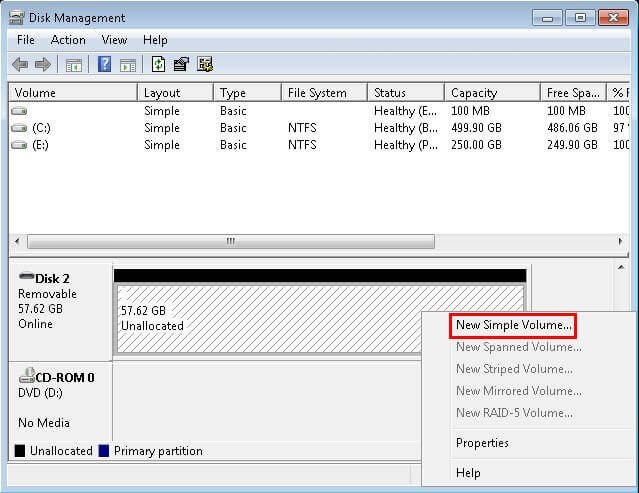Maximize the Disk Management window
The height and width of the screenshot is (493, 639).
580,18
